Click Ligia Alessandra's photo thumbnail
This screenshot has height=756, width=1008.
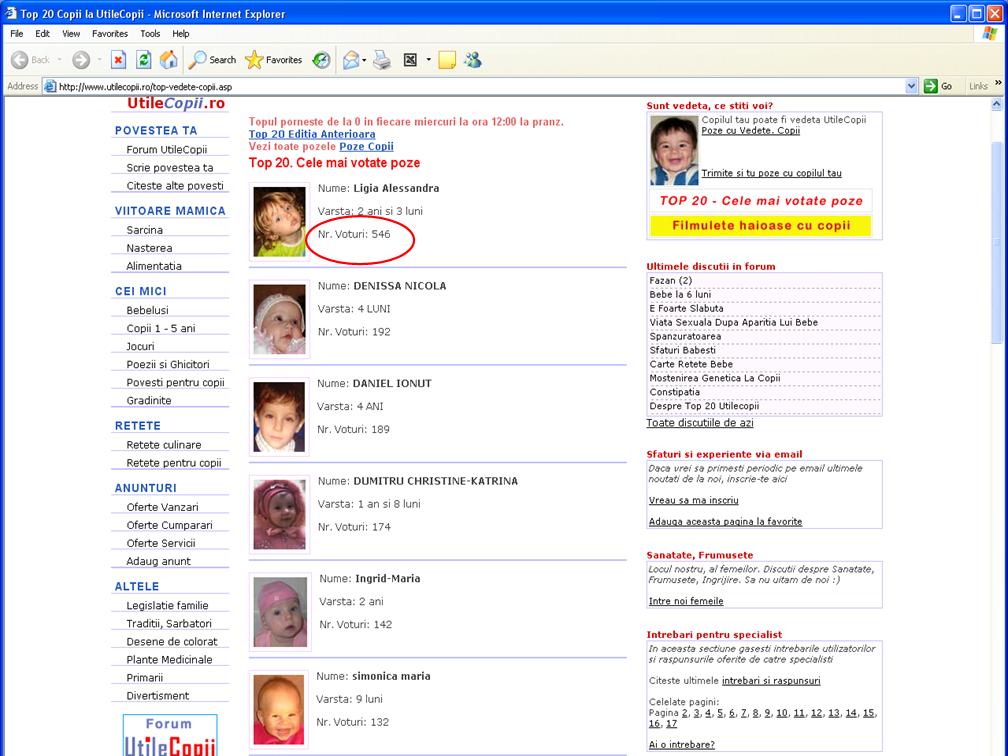279,221
